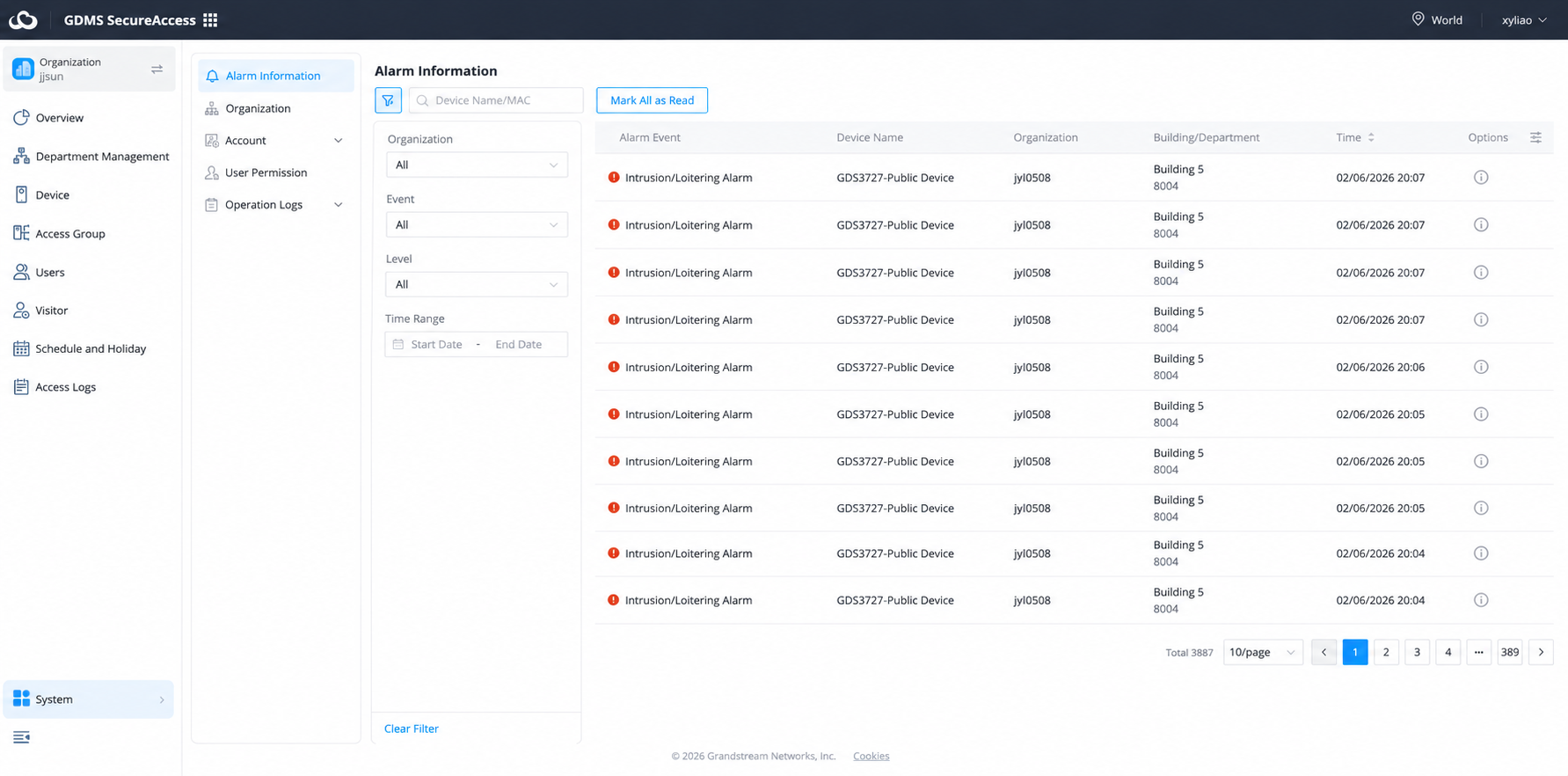Screen dimensions: 1568x776
Task: Open the Level filter dropdown
Action: 477,284
